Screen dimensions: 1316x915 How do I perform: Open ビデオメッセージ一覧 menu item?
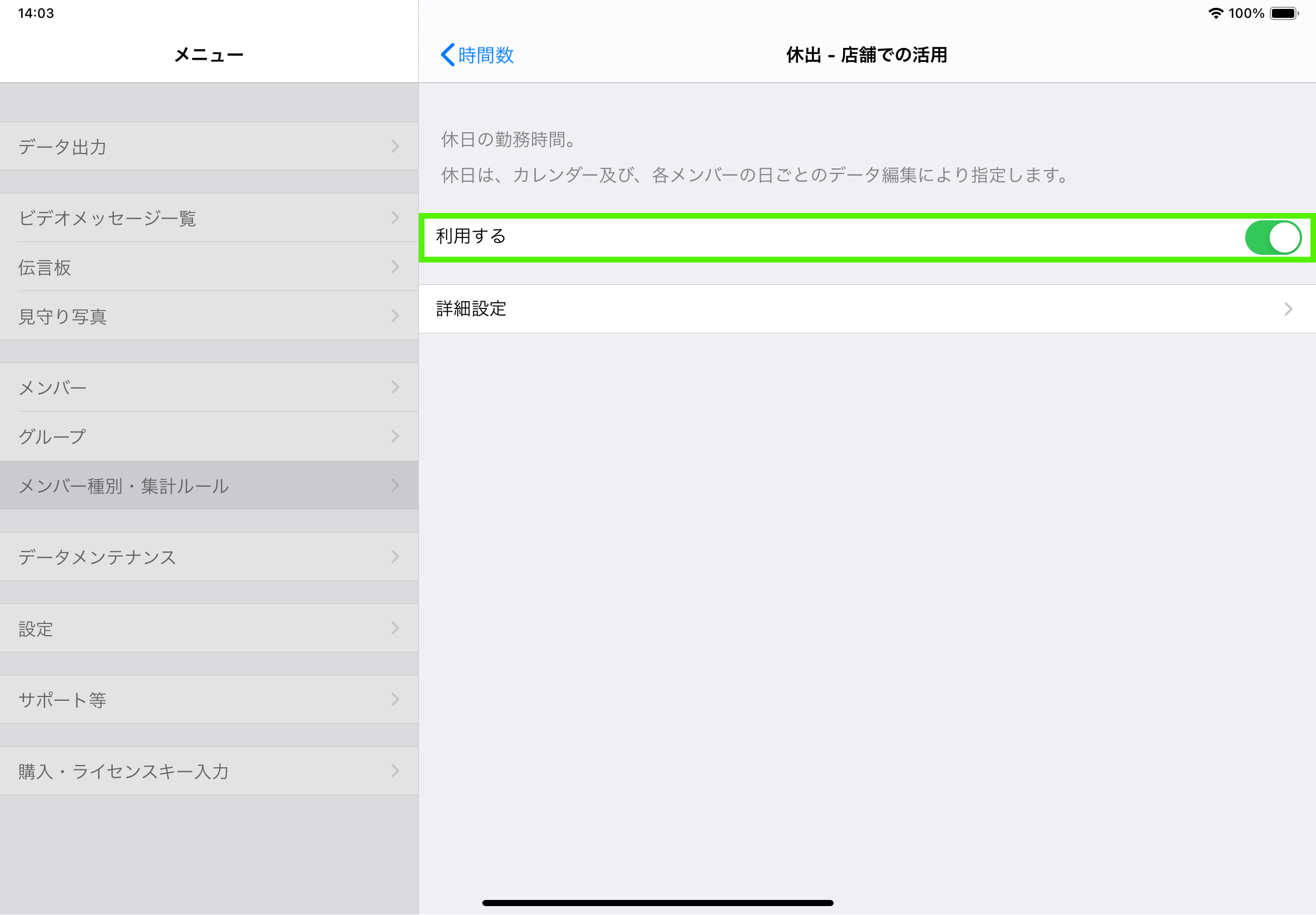click(209, 218)
